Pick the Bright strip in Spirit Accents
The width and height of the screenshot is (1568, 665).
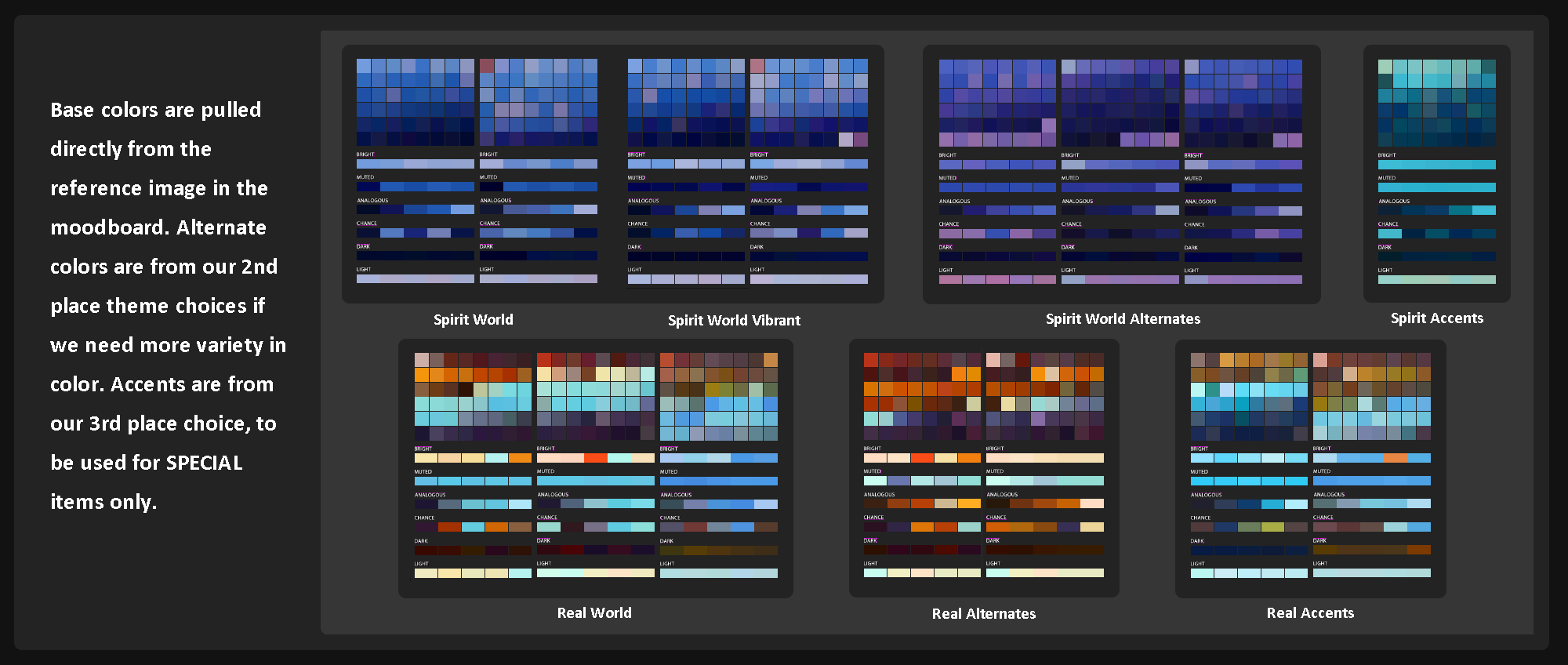[1436, 165]
